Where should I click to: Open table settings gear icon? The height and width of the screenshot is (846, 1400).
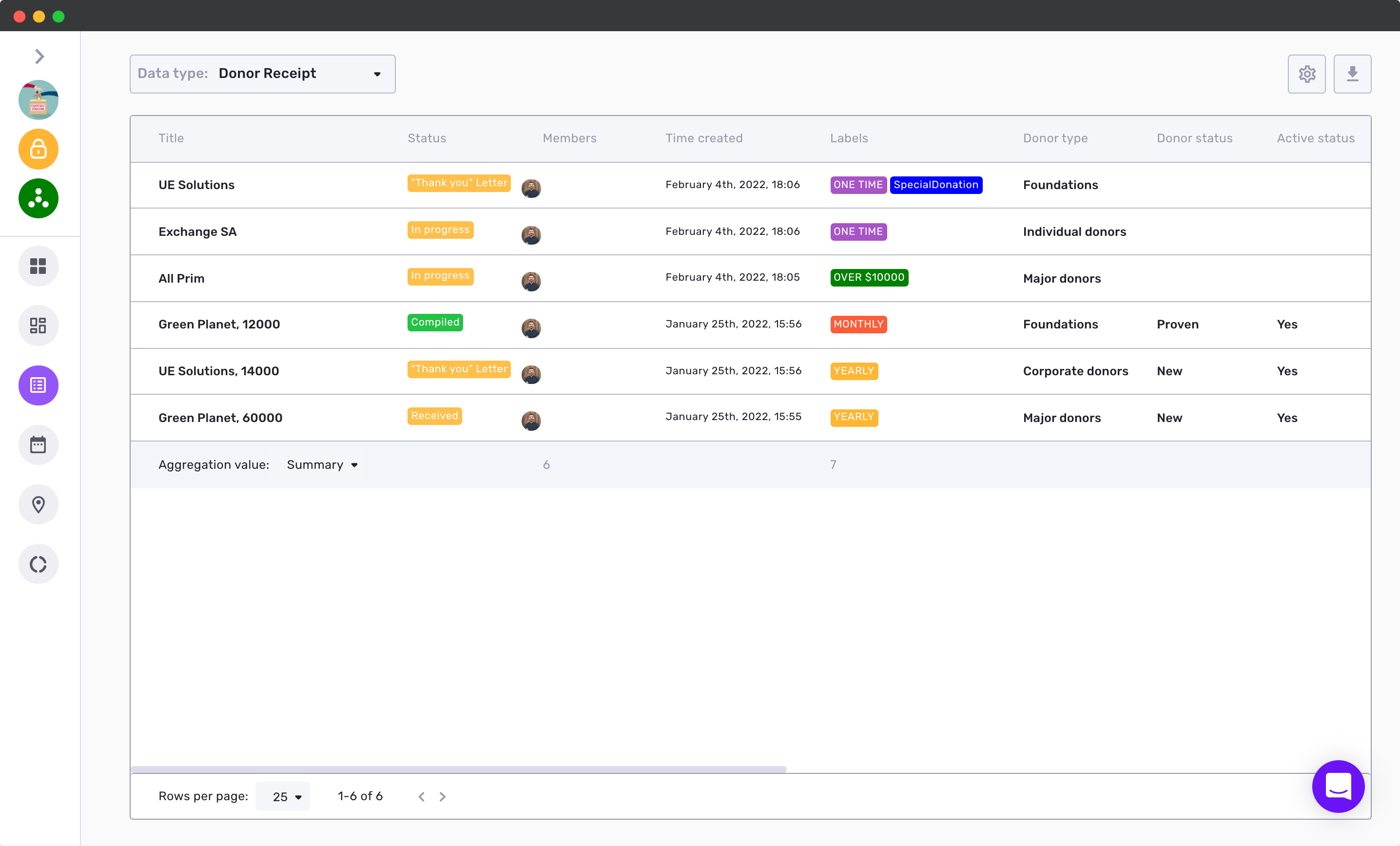point(1306,74)
